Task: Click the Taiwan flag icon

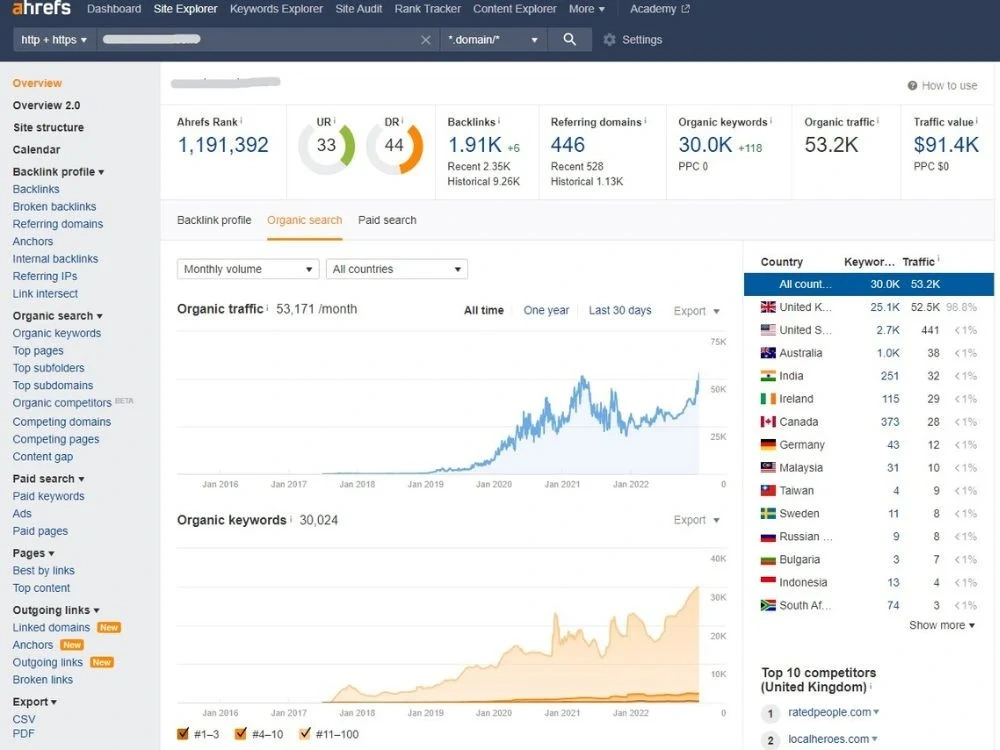Action: coord(768,490)
